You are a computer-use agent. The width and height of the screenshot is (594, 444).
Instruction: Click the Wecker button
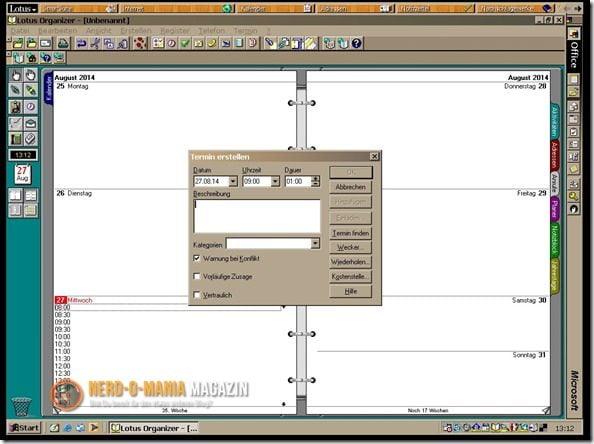[x=350, y=247]
